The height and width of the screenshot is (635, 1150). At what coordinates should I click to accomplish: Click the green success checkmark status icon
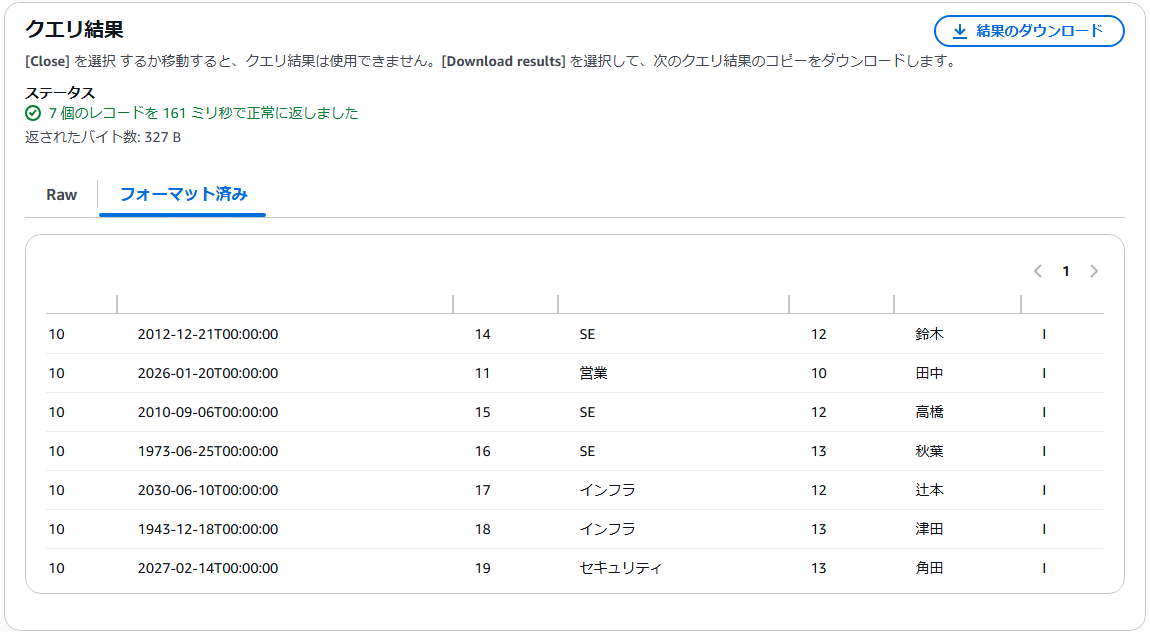(x=33, y=113)
